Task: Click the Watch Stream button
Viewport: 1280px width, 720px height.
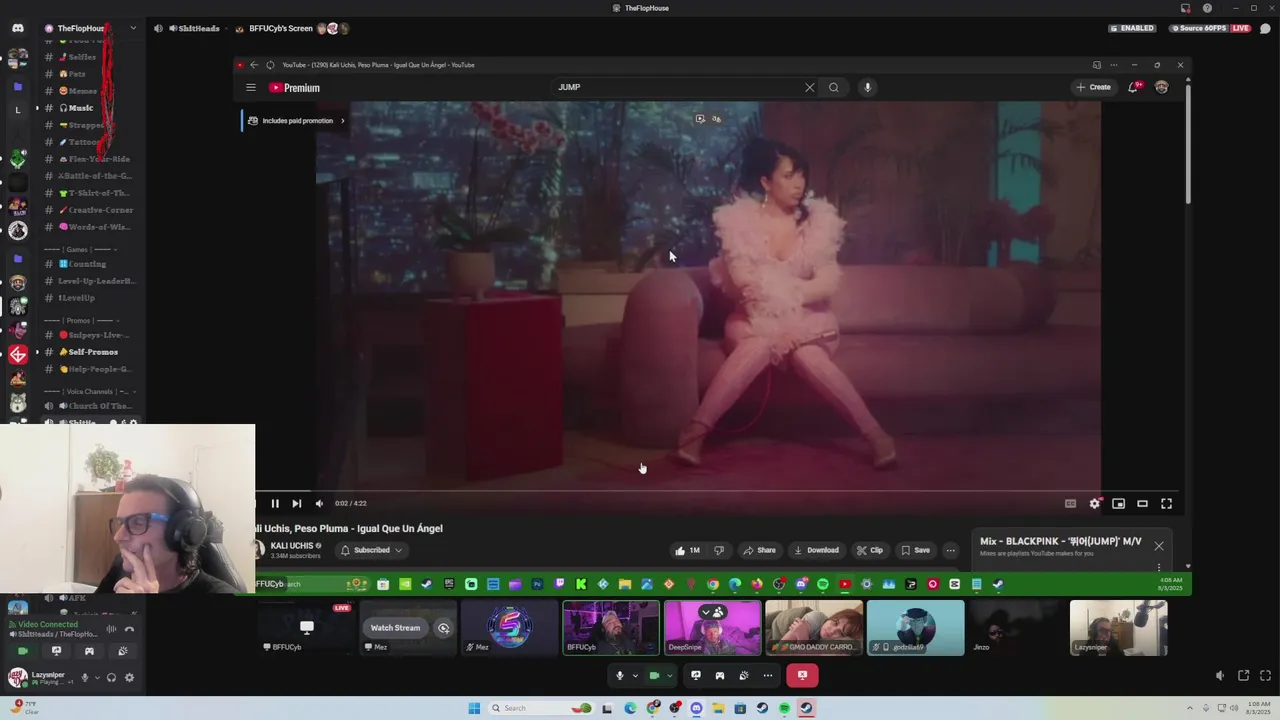Action: point(395,628)
